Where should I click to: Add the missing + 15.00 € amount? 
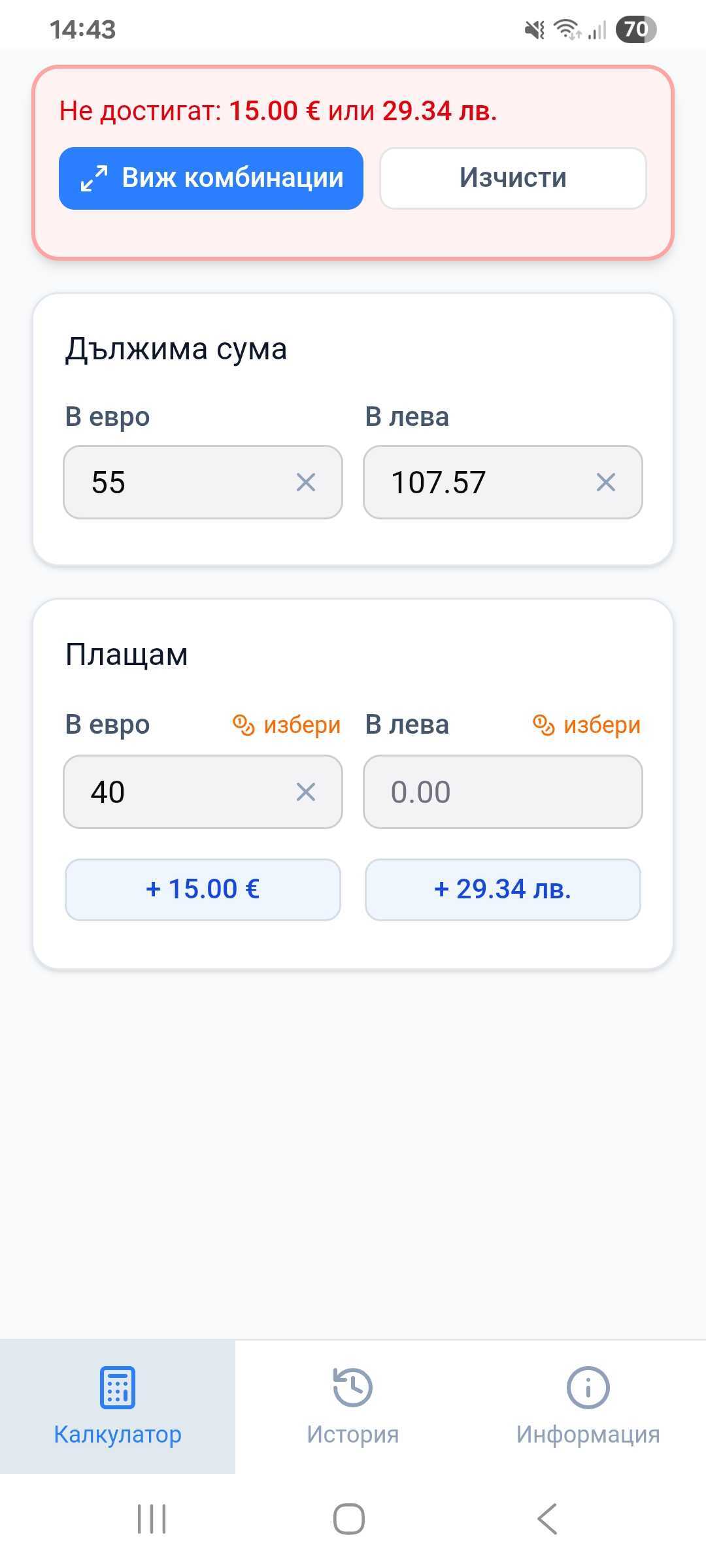203,889
